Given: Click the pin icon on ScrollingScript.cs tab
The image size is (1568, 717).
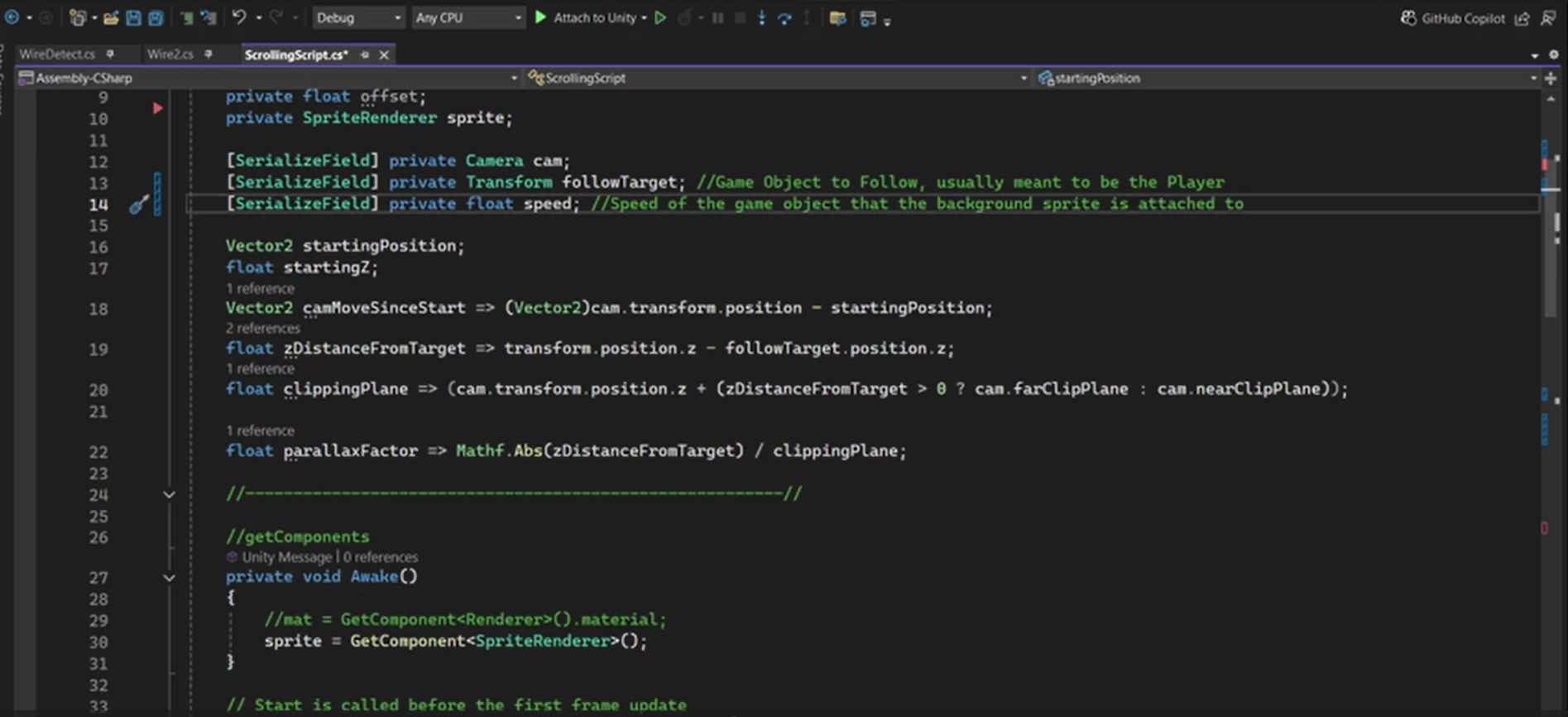Looking at the screenshot, I should 364,55.
